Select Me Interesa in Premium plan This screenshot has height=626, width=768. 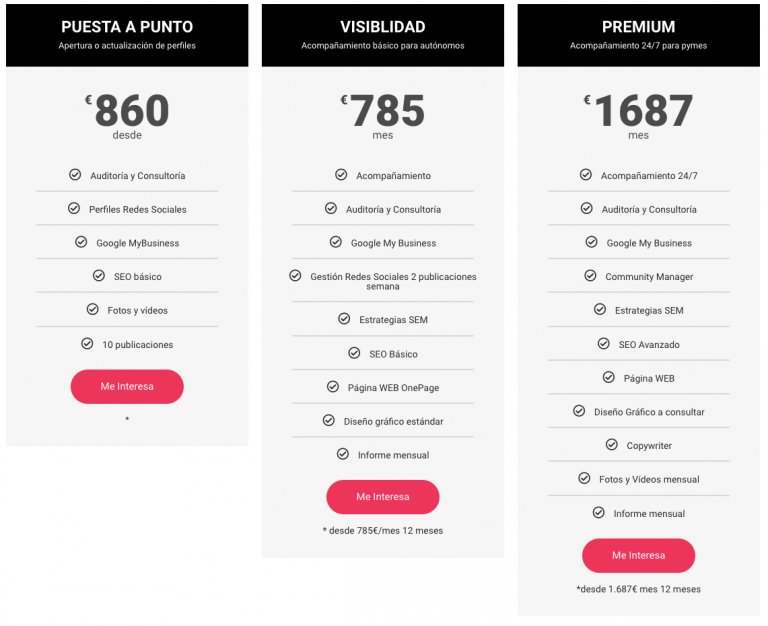click(x=638, y=555)
